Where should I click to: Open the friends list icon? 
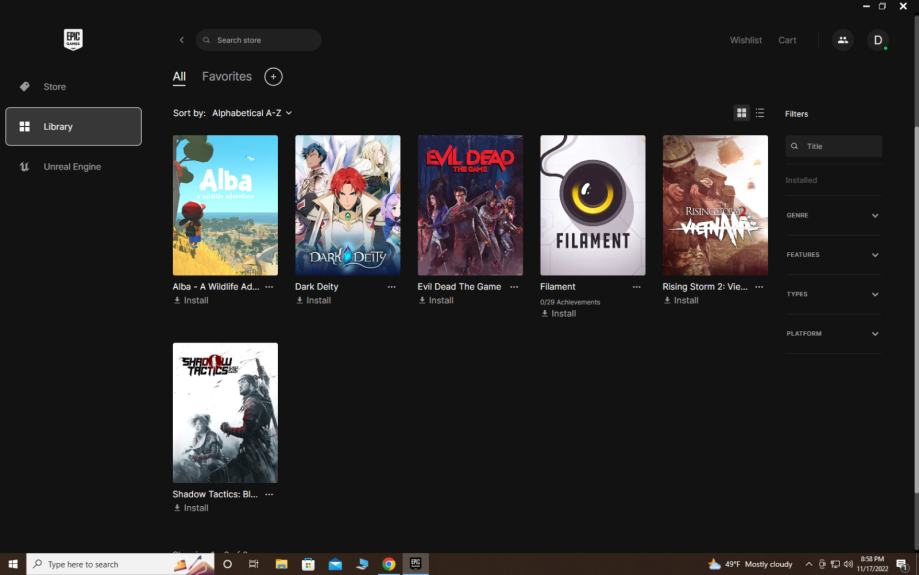click(842, 40)
